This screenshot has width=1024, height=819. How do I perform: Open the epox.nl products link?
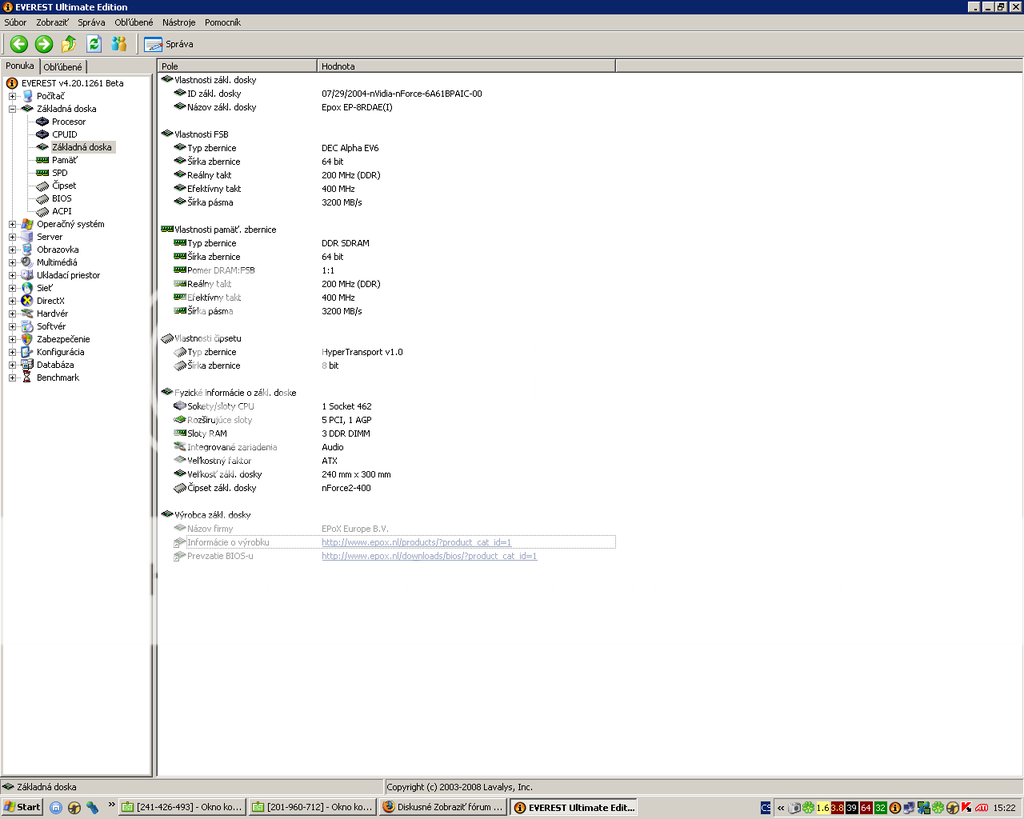coord(417,543)
